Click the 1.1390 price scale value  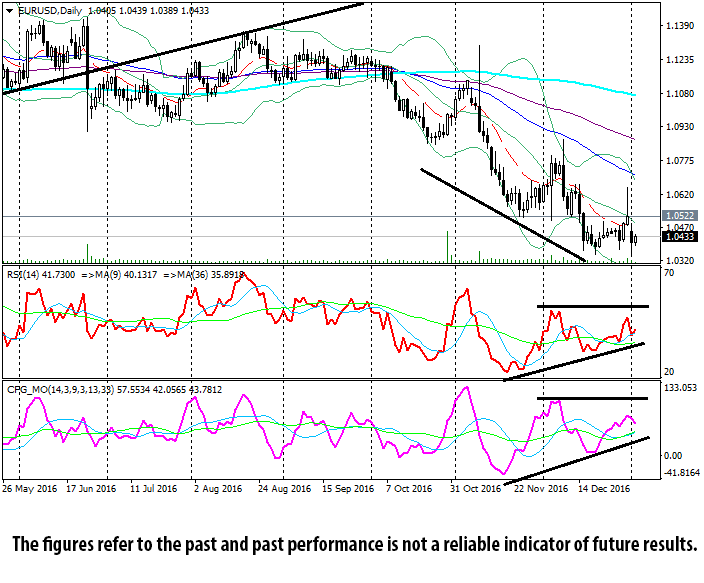[680, 26]
